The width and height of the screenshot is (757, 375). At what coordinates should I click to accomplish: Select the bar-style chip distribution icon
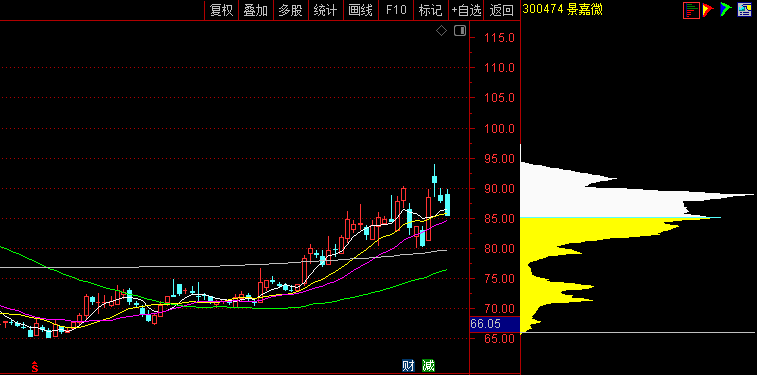point(691,10)
